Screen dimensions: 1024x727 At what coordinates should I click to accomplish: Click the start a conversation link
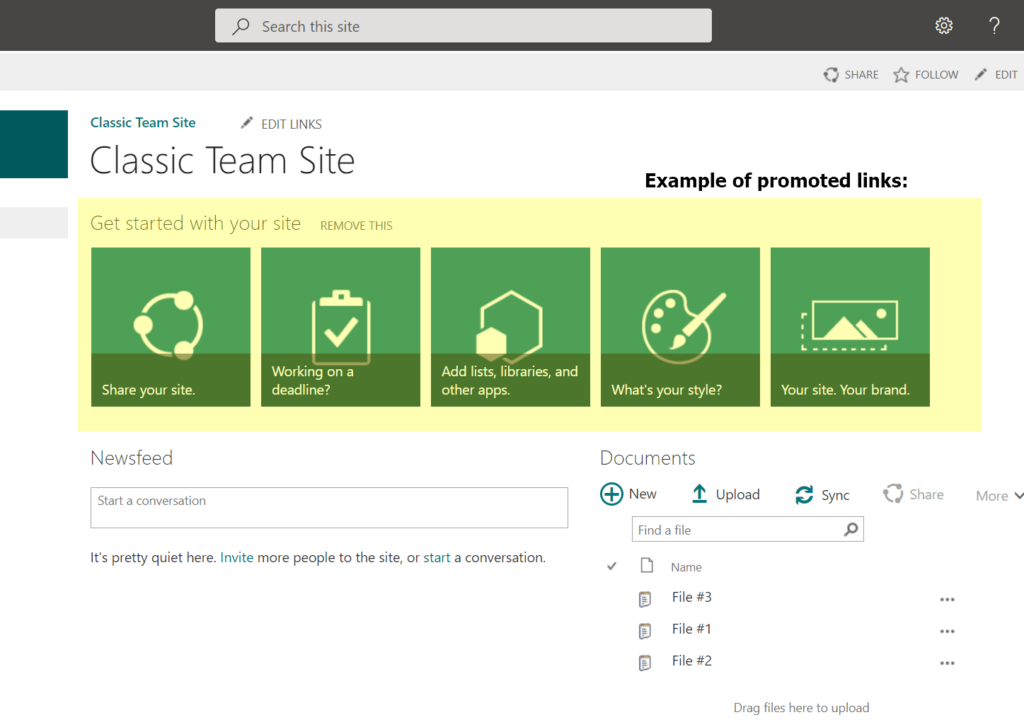coord(436,557)
